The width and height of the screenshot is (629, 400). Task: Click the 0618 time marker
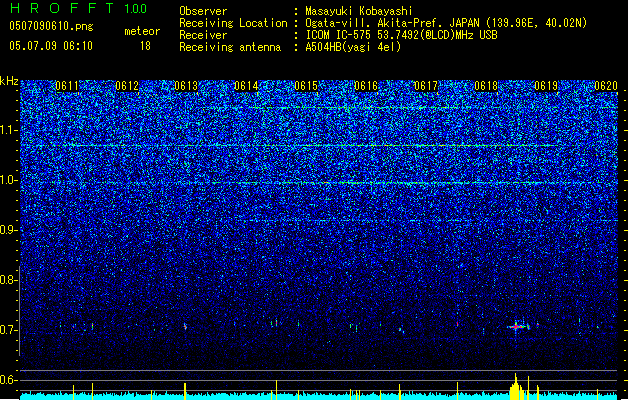click(486, 86)
